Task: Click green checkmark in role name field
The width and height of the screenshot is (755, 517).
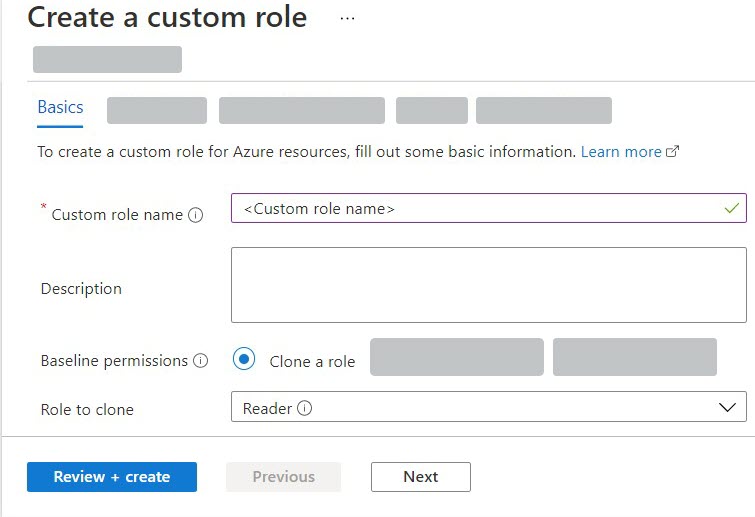Action: pyautogui.click(x=732, y=208)
